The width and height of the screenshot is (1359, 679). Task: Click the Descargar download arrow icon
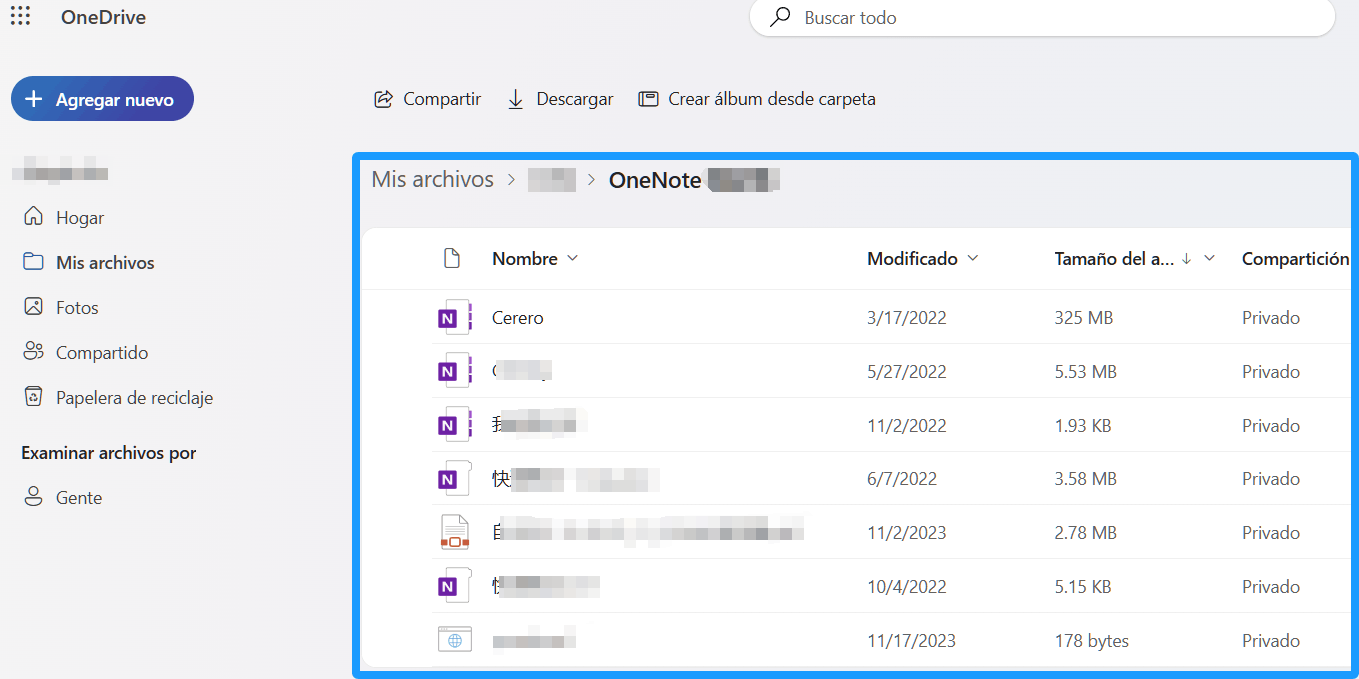515,99
